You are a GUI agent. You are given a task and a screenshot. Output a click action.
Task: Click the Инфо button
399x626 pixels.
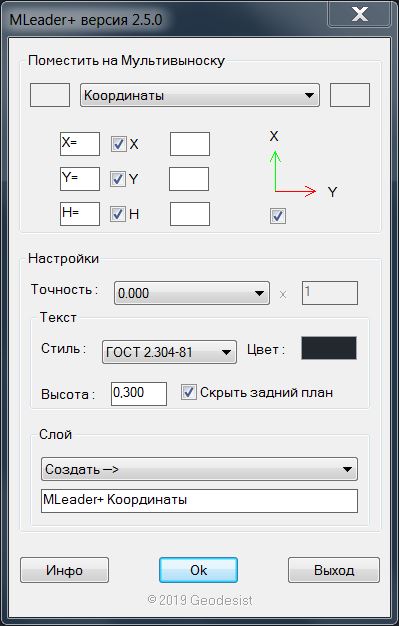64,570
